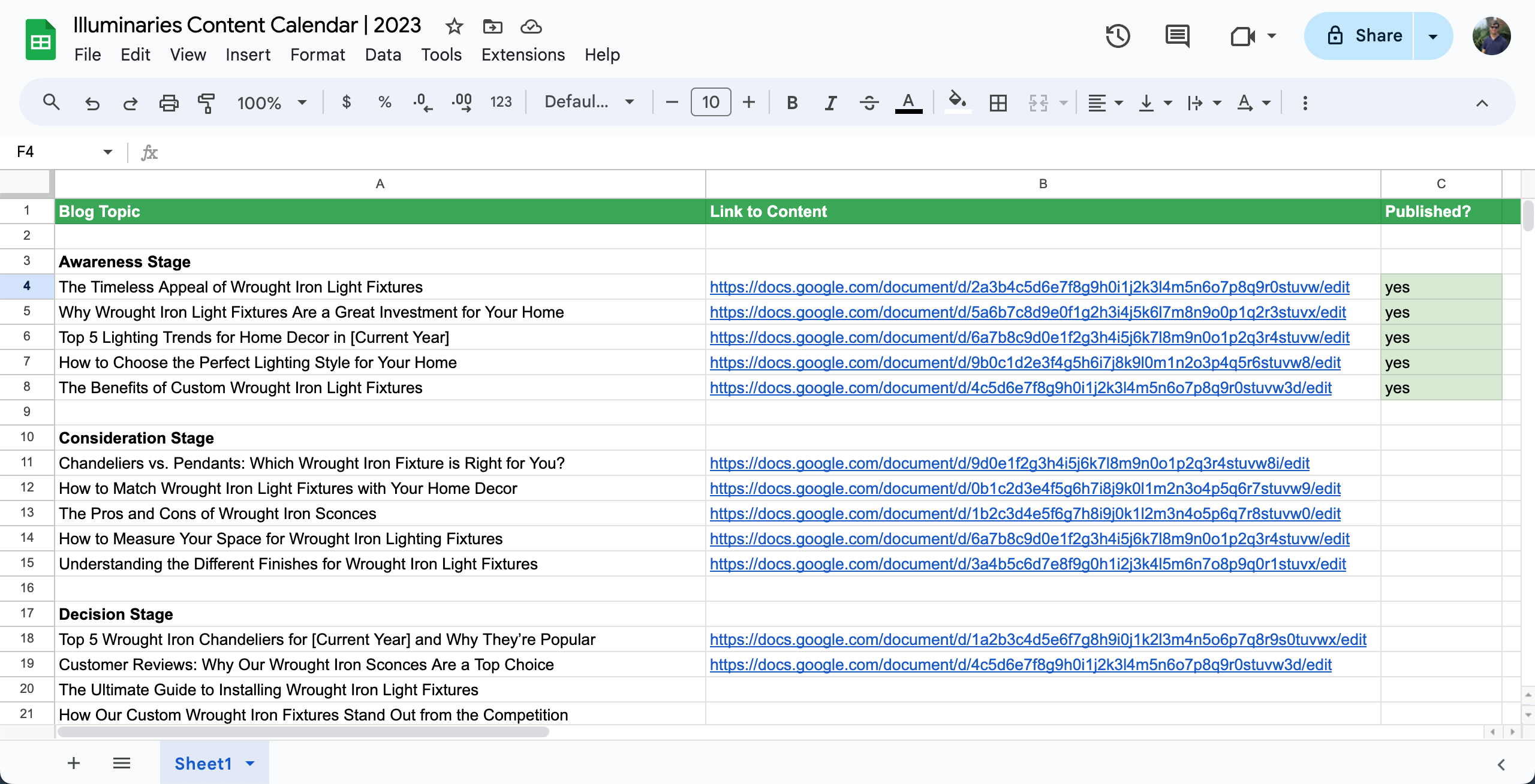Open the all sheets list icon
Image resolution: width=1535 pixels, height=784 pixels.
click(122, 763)
